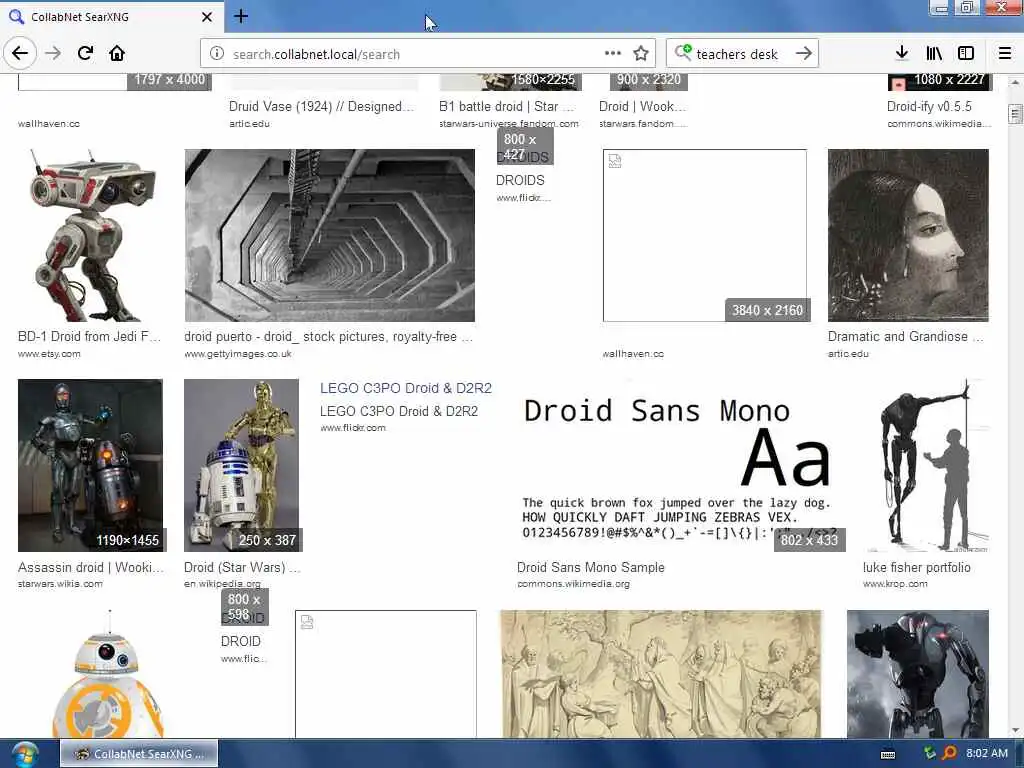The height and width of the screenshot is (768, 1024).
Task: Open the super battle droid thumbnail
Action: (x=918, y=674)
